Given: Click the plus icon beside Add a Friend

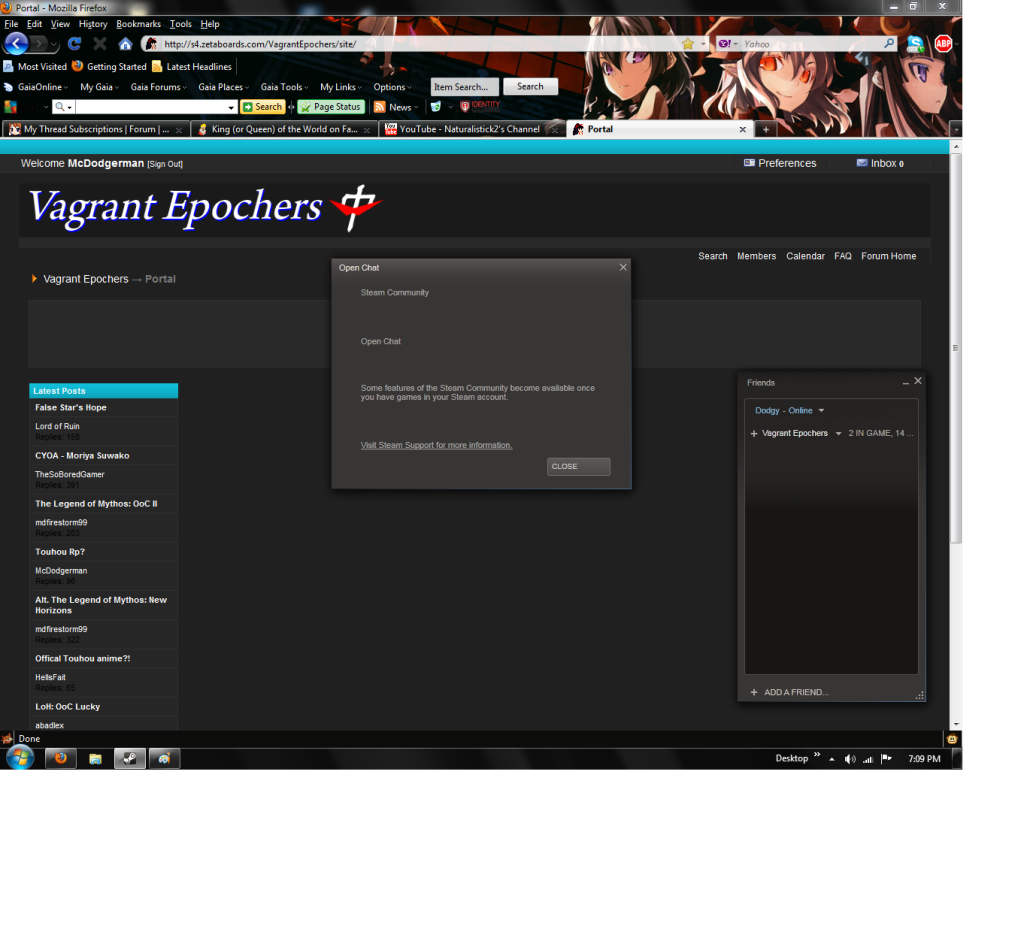Looking at the screenshot, I should click(x=754, y=692).
